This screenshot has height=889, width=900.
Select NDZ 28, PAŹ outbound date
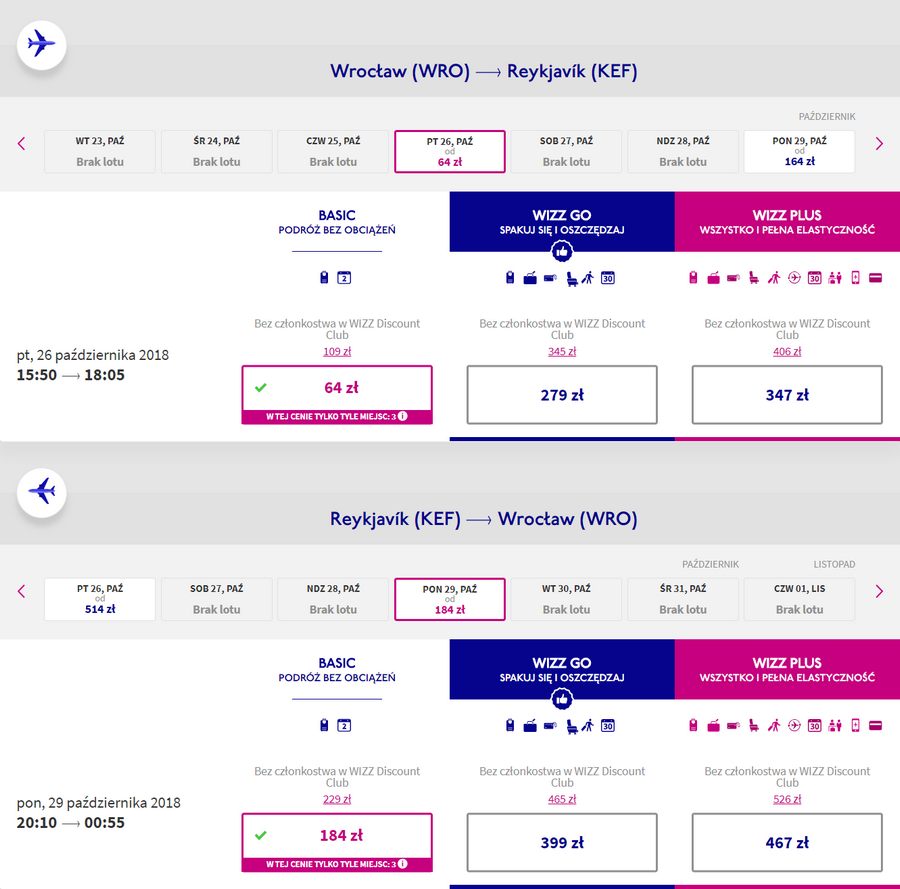pyautogui.click(x=682, y=152)
